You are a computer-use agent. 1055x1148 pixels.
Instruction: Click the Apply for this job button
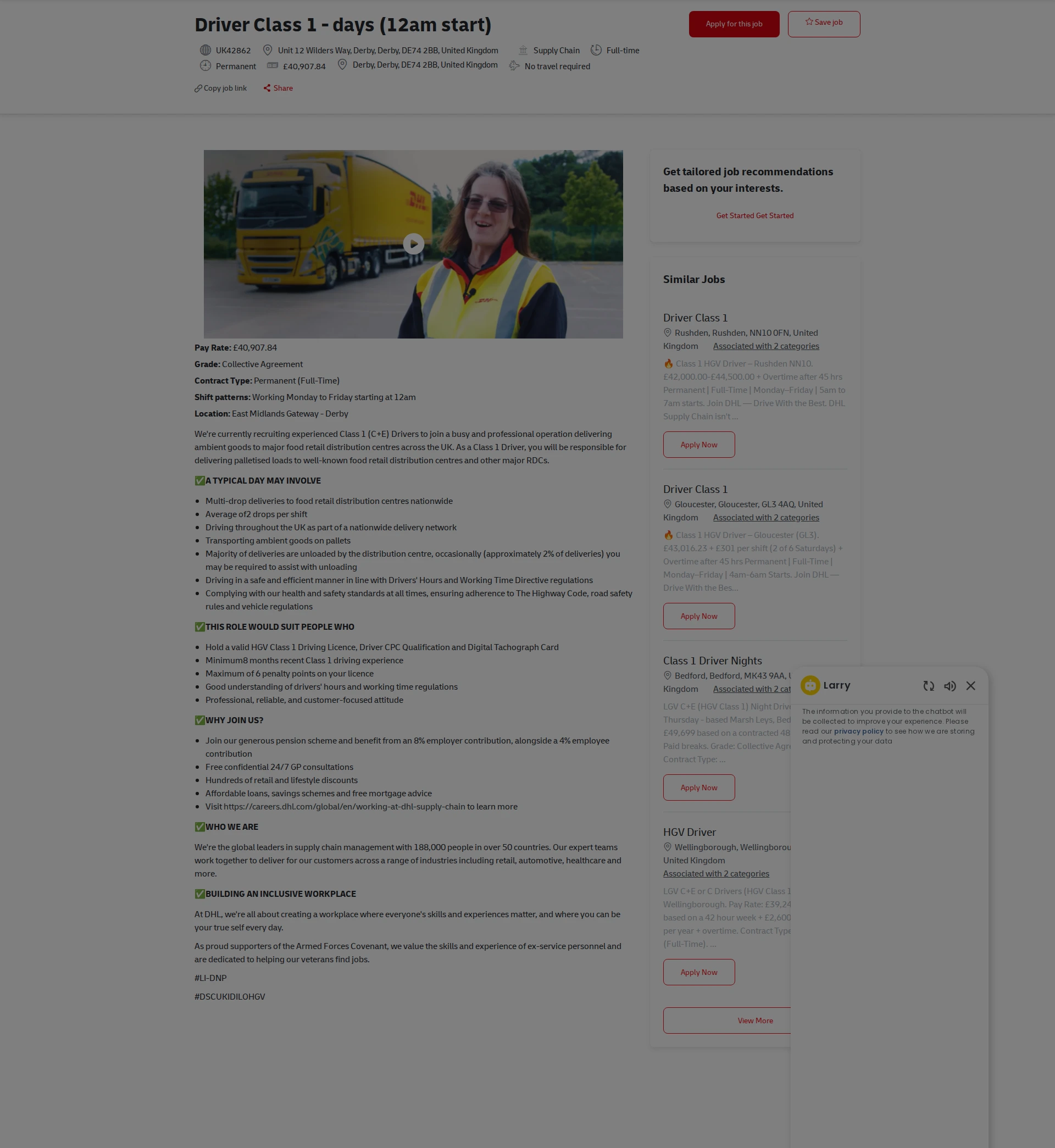point(734,24)
